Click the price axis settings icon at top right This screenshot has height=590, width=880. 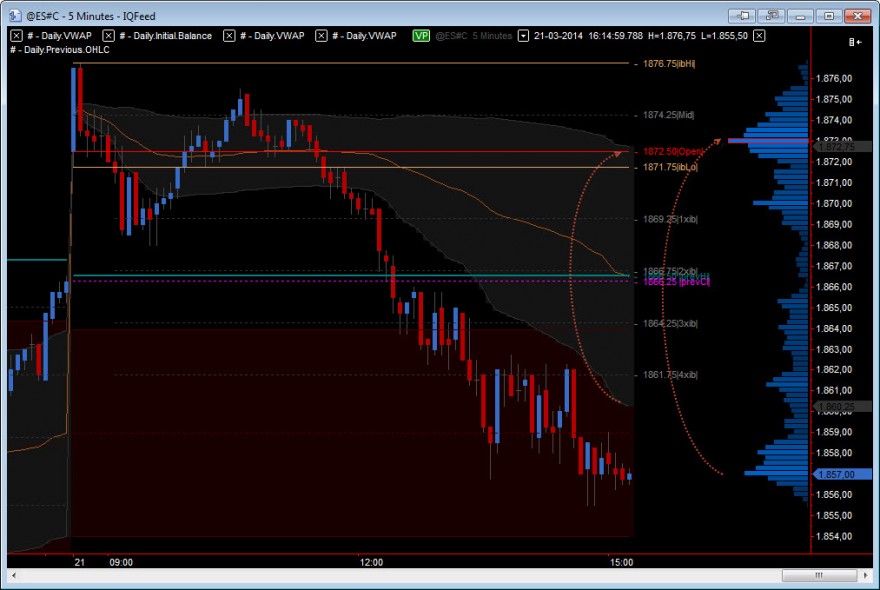(855, 42)
